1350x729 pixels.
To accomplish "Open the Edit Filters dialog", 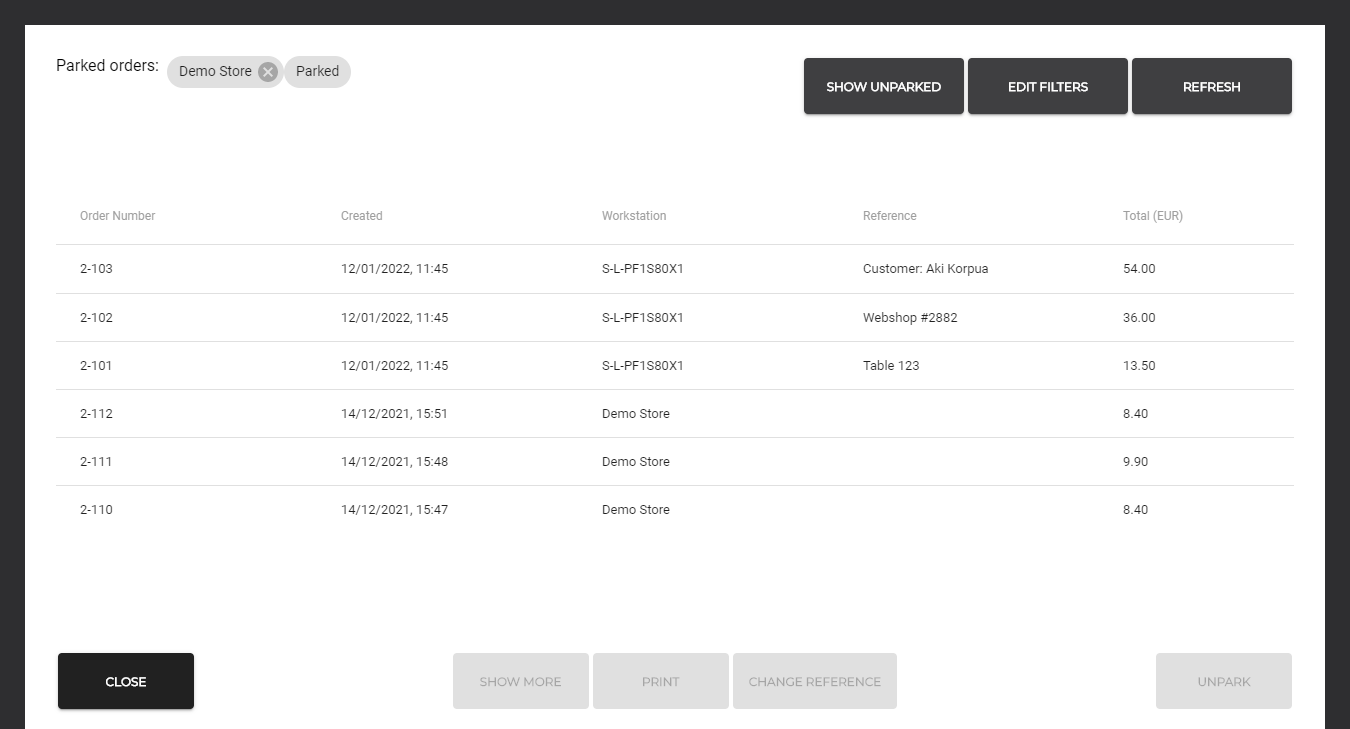I will click(1047, 87).
